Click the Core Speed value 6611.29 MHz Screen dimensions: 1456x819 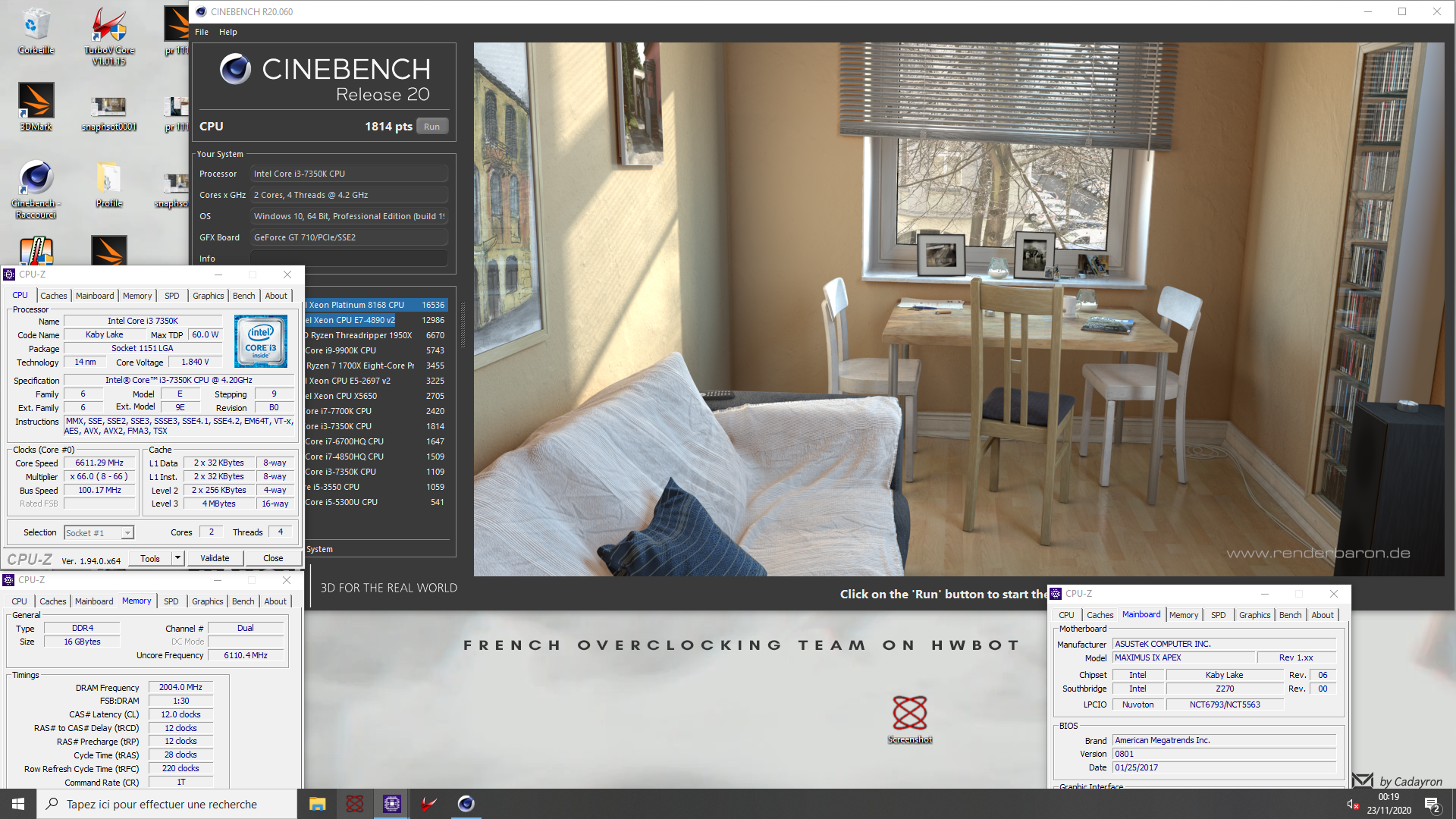coord(99,463)
